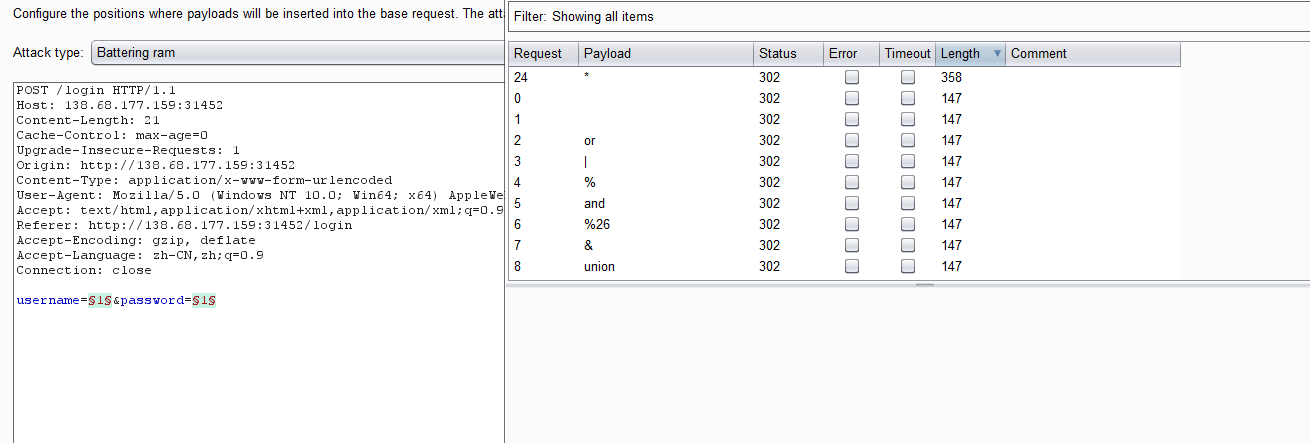This screenshot has width=1310, height=443.
Task: Toggle Timeout checkbox for 'union' payload row
Action: 908,266
